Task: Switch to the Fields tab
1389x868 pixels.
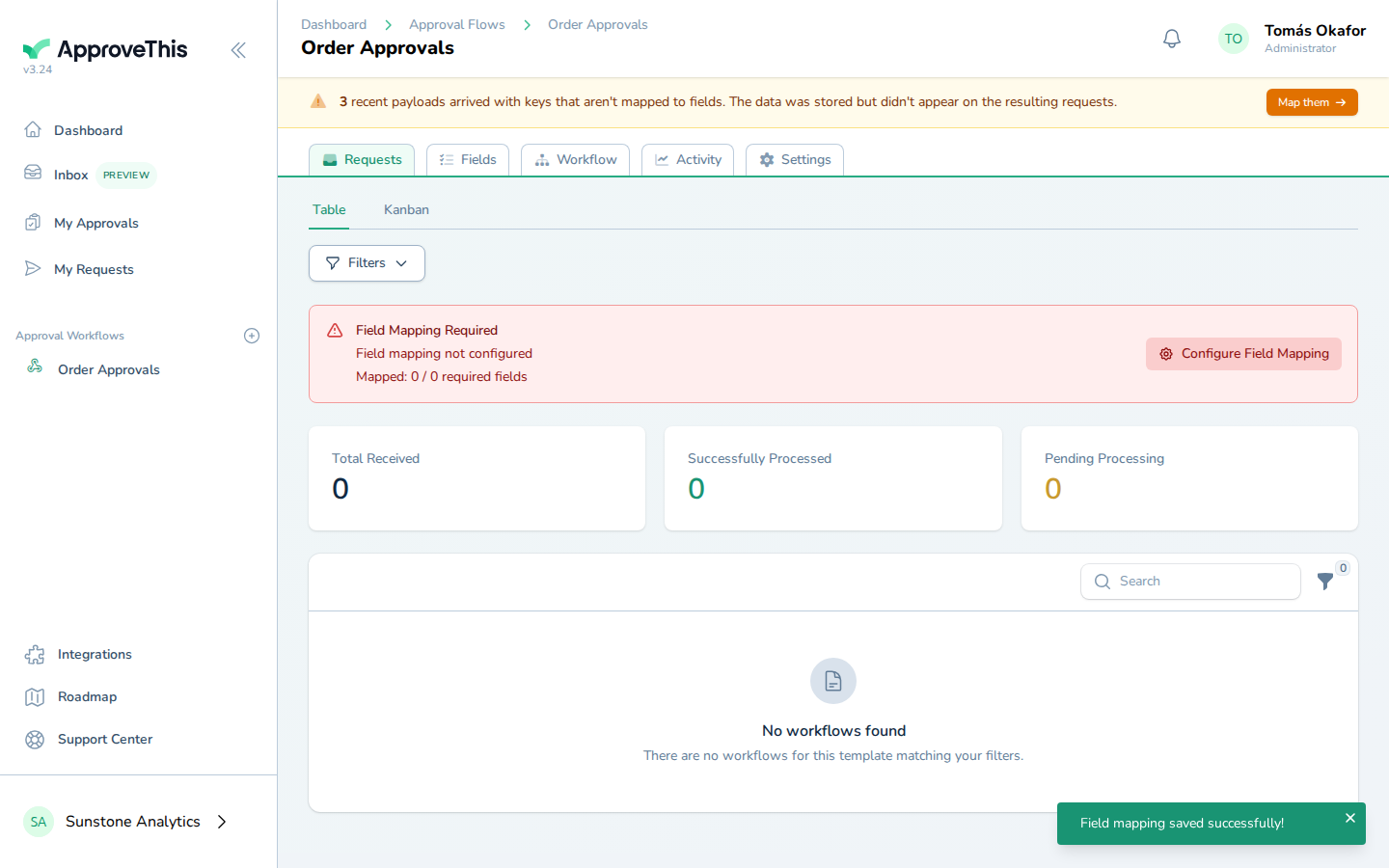Action: 468,160
